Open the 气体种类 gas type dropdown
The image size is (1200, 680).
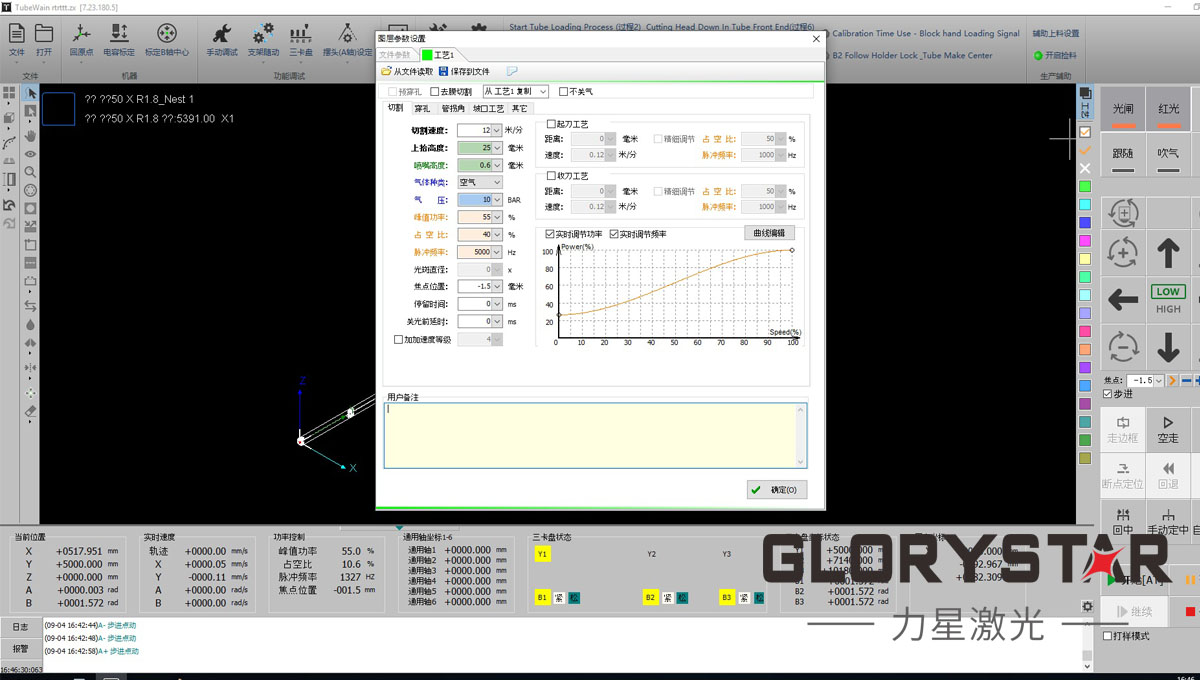click(x=497, y=183)
